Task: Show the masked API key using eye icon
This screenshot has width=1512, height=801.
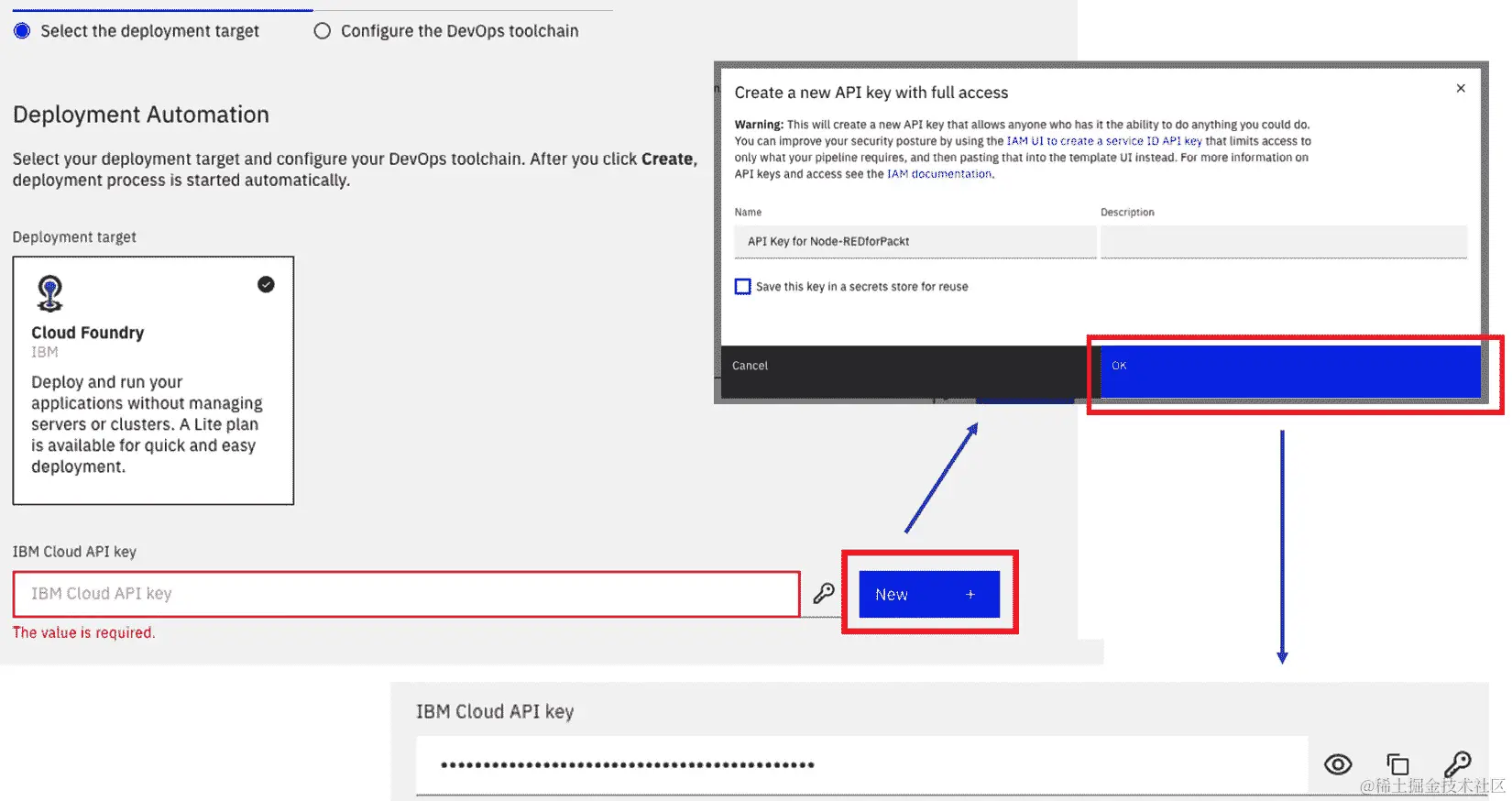Action: tap(1338, 764)
